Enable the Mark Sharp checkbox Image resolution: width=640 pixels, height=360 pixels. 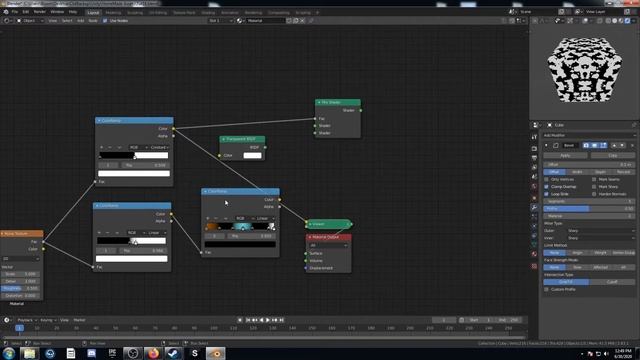(594, 187)
